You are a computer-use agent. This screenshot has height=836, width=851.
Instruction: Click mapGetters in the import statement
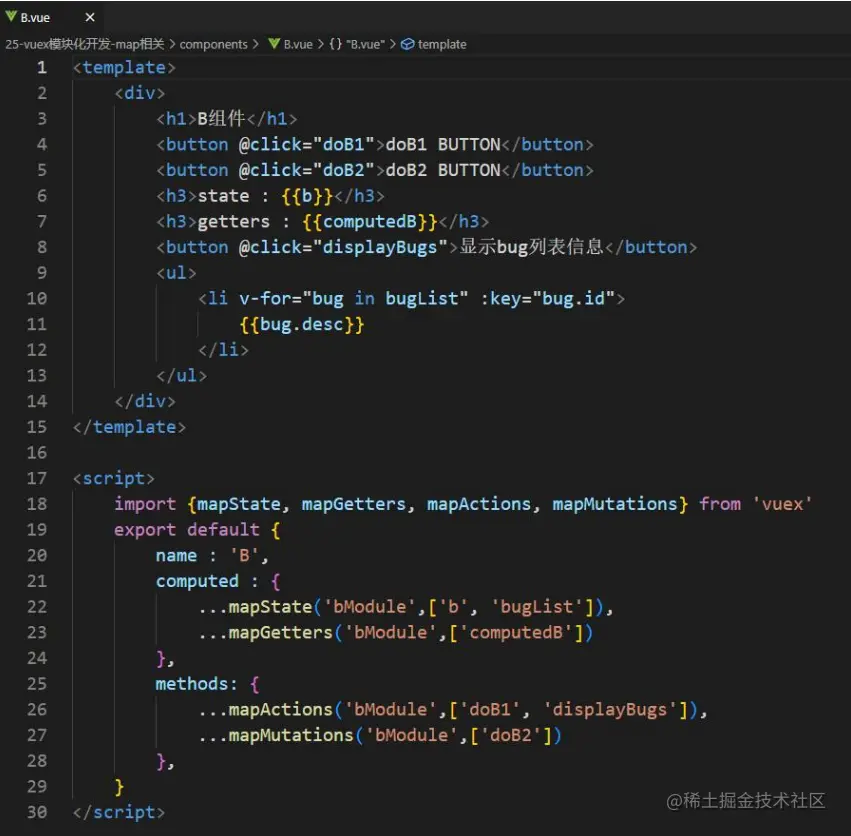coord(354,504)
